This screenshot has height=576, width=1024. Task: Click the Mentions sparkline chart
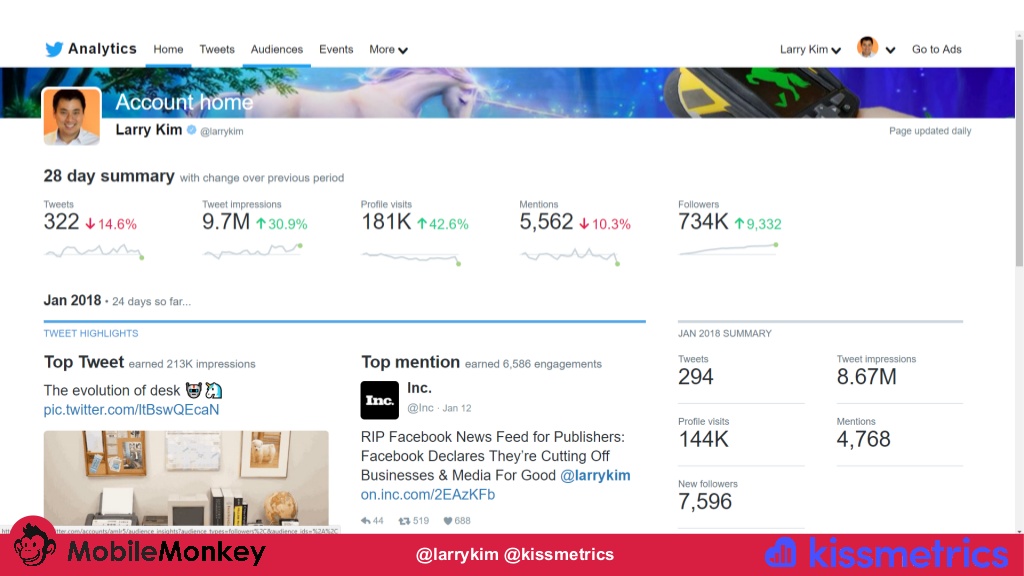570,255
